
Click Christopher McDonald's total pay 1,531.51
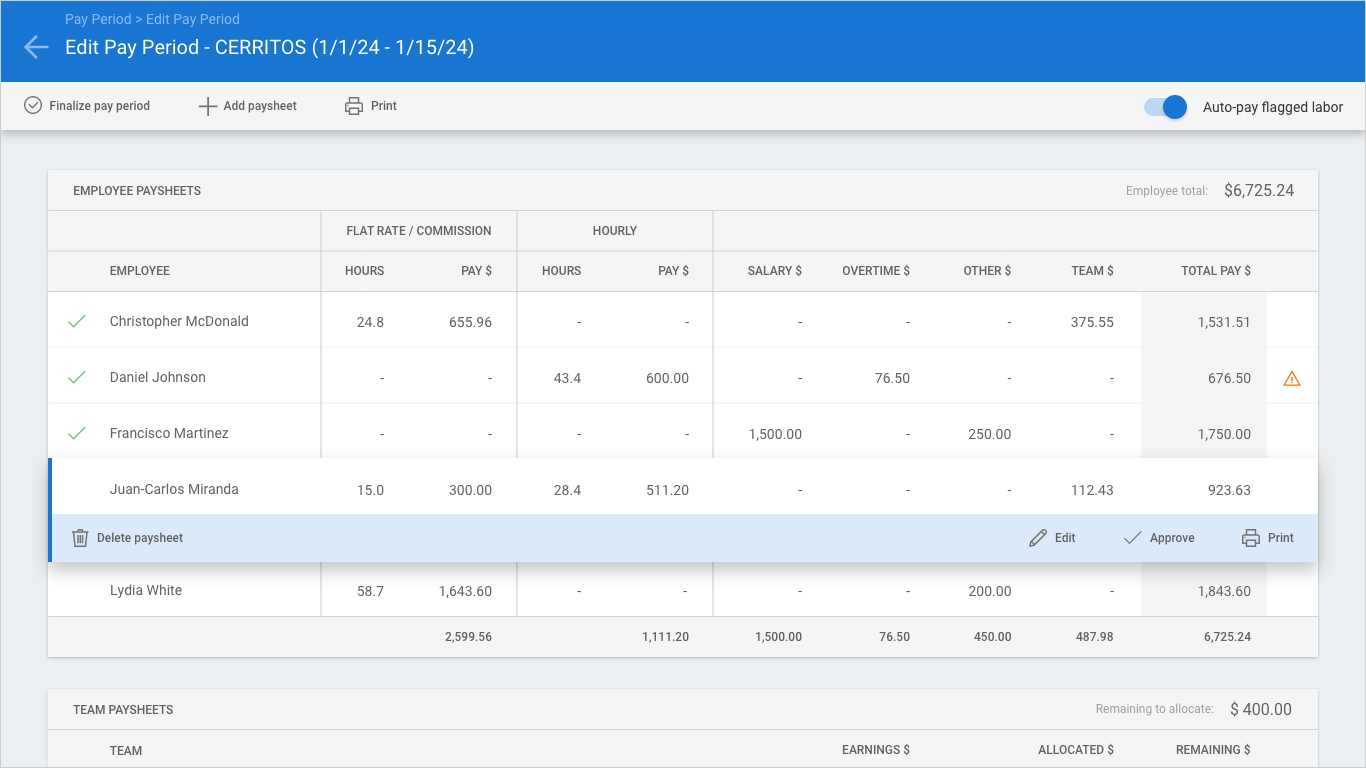click(x=1224, y=322)
